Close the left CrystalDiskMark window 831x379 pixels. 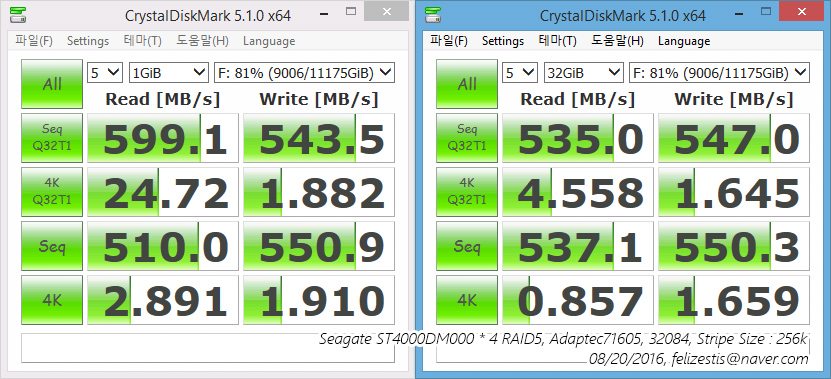click(x=386, y=11)
